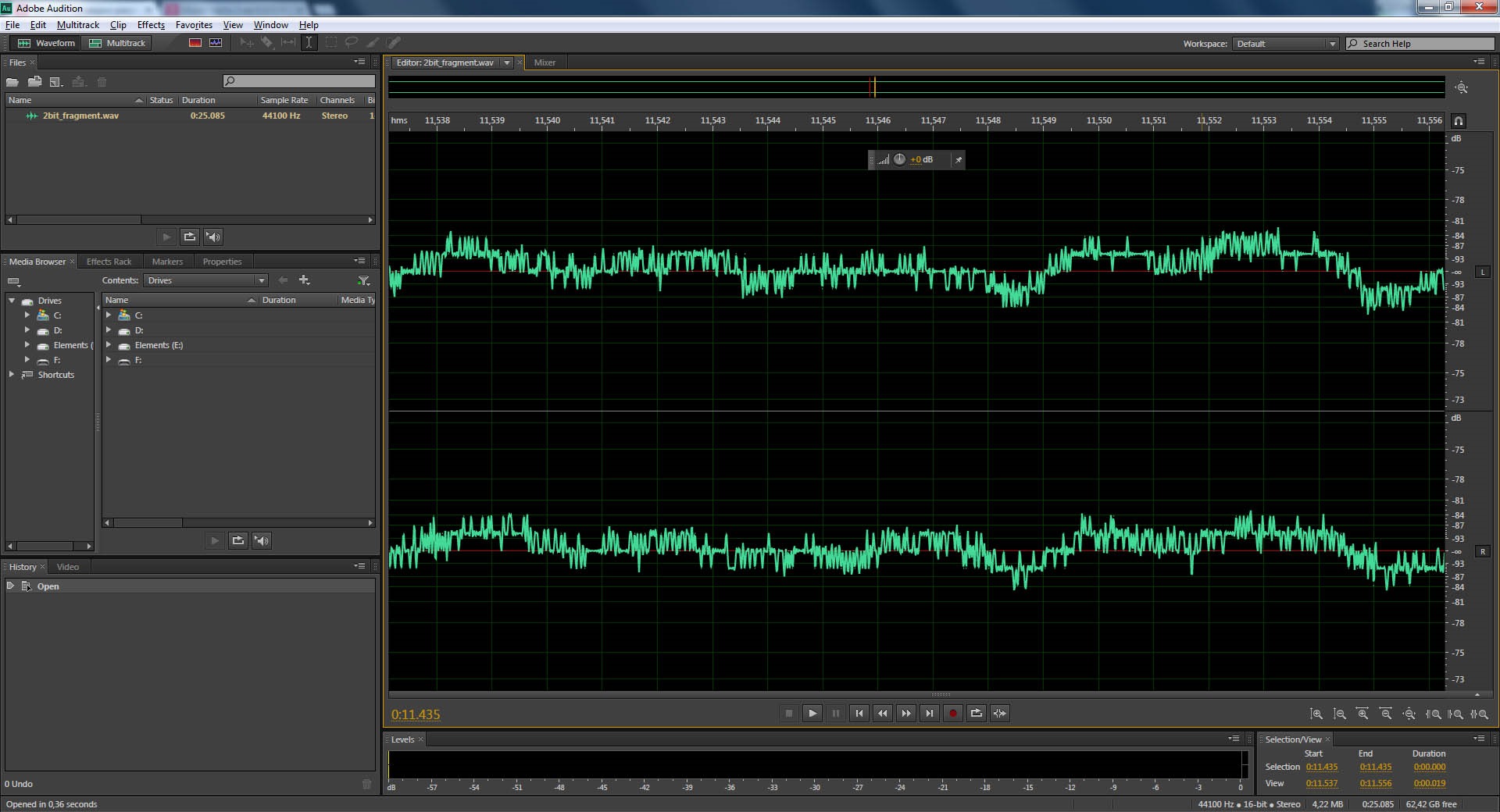Screen dimensions: 1500x812
Task: Click the red Record button
Action: [x=953, y=713]
